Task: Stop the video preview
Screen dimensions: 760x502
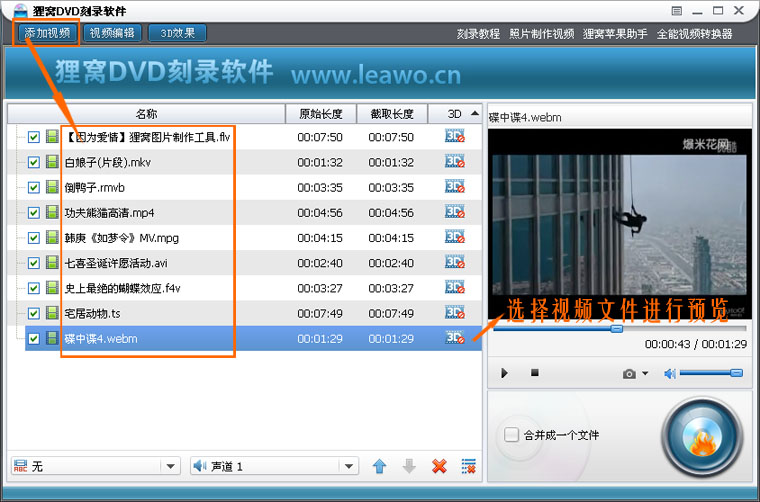Action: pos(535,373)
